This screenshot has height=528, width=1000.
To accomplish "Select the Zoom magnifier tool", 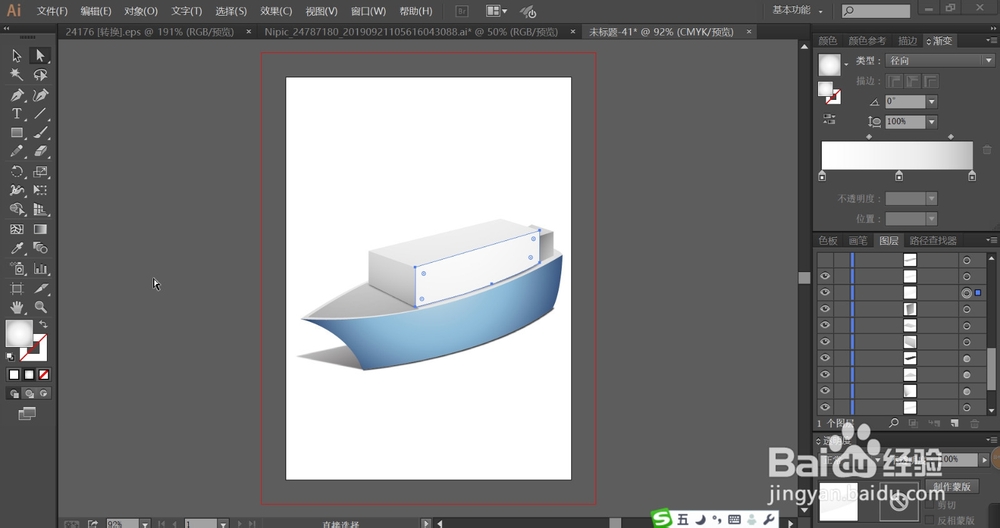I will 40,307.
